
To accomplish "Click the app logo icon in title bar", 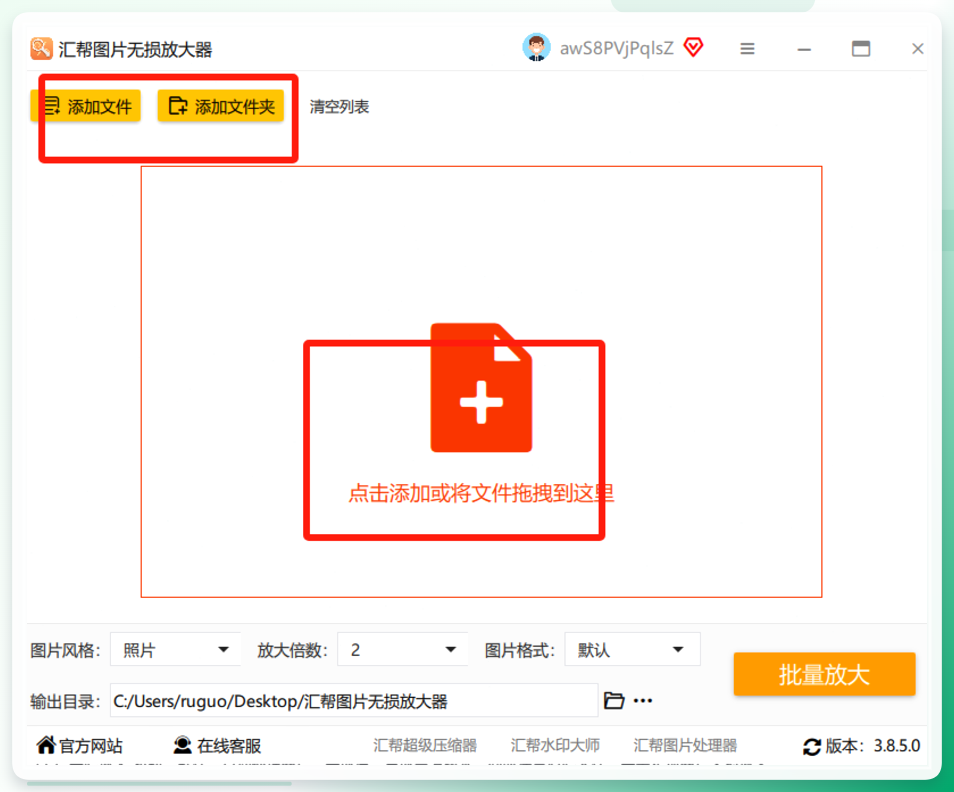I will click(41, 49).
